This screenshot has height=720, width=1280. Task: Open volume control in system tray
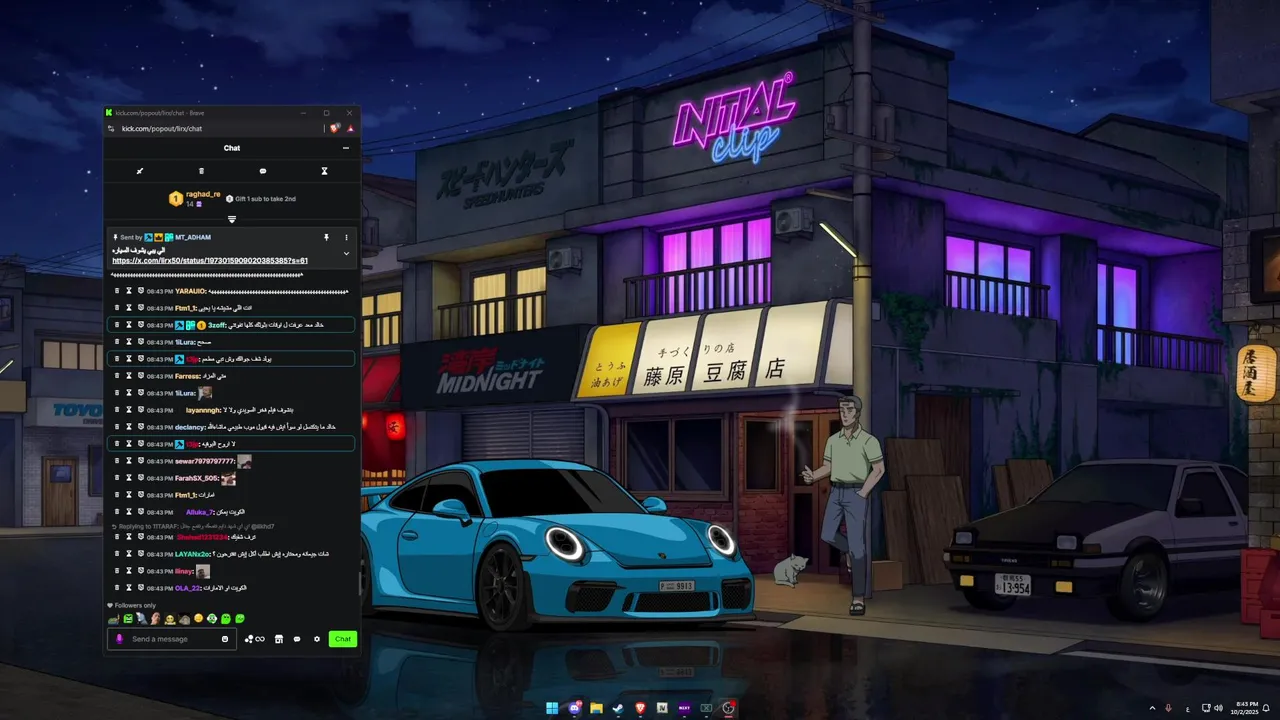[1218, 708]
